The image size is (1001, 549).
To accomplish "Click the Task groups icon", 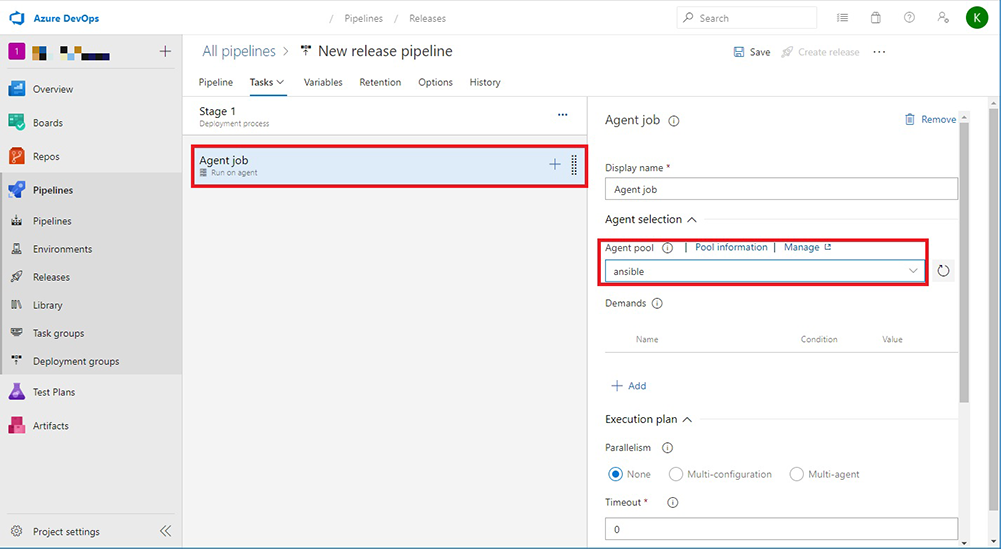I will pos(17,333).
